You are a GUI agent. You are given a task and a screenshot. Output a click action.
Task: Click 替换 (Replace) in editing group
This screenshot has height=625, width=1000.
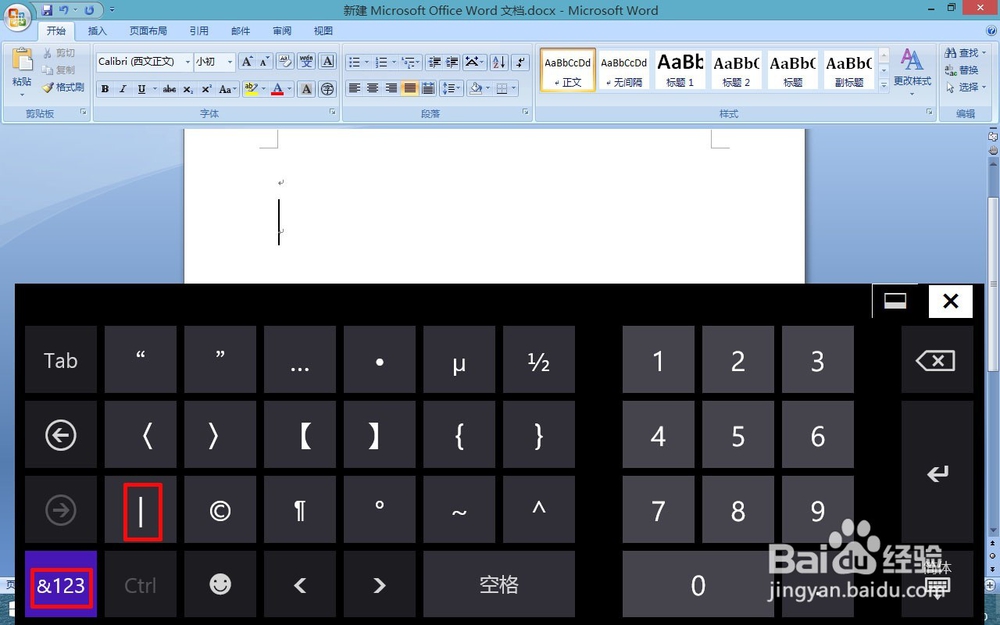(x=962, y=70)
